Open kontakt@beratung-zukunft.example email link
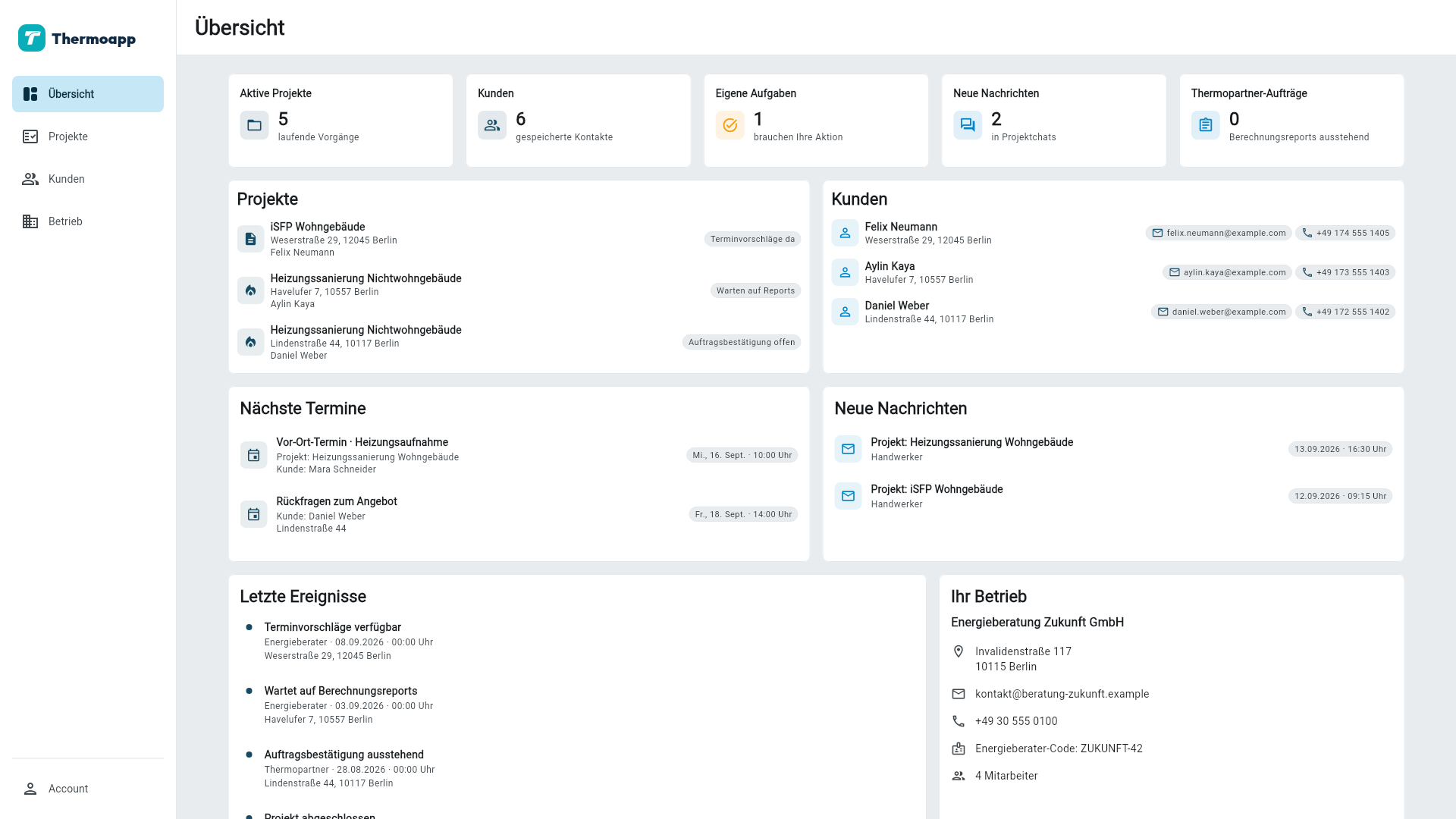This screenshot has width=1456, height=819. [x=1062, y=694]
